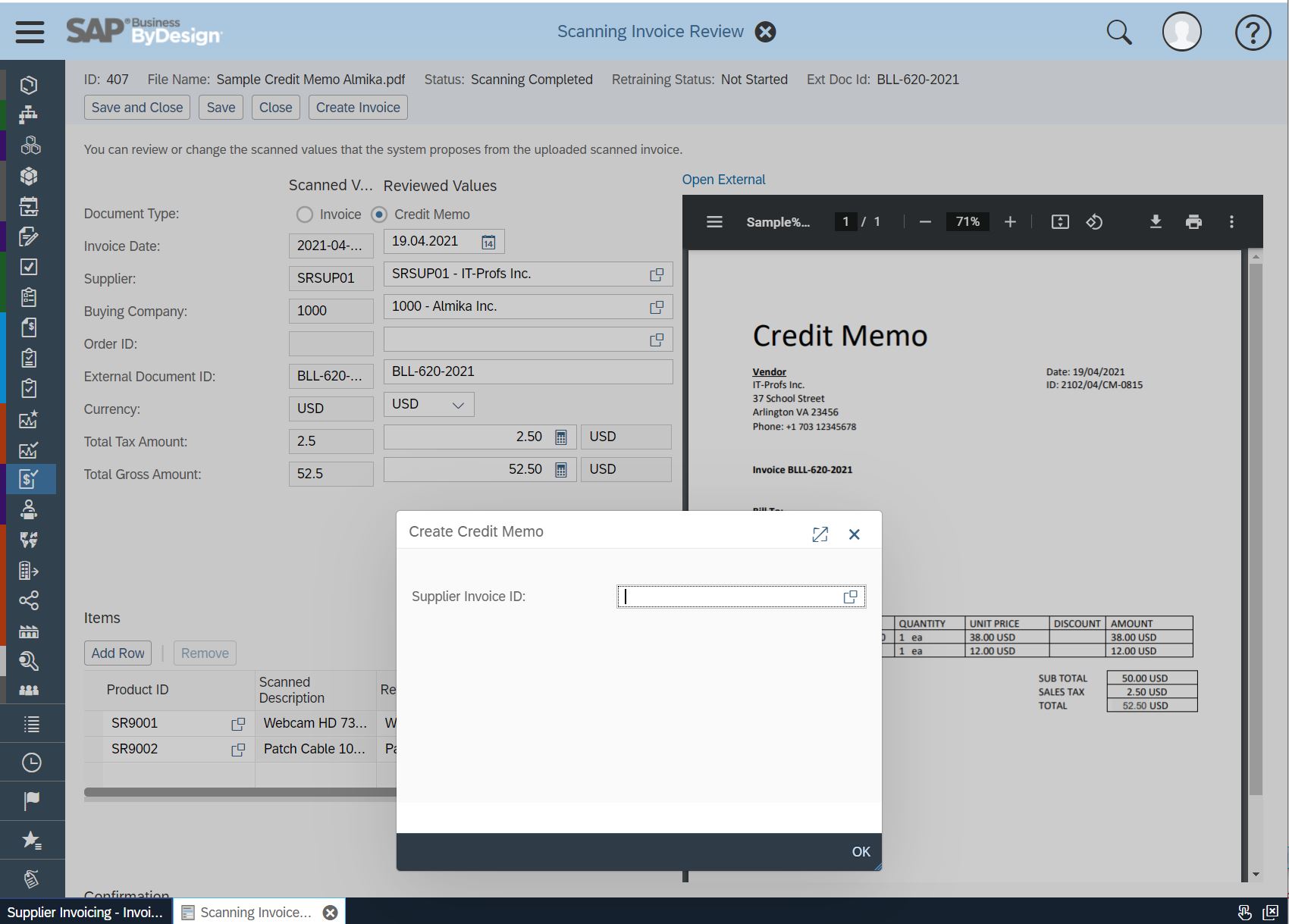Open the calendar picker for Invoice Date
Image resolution: width=1289 pixels, height=924 pixels.
489,242
